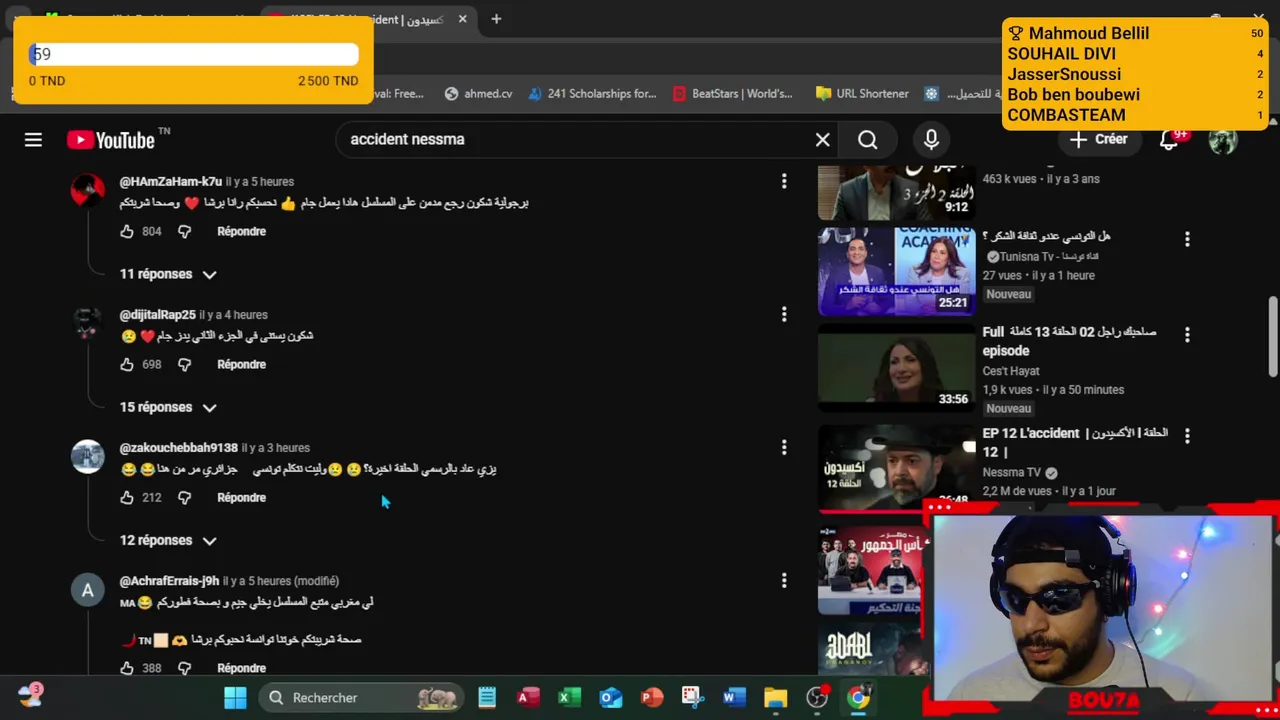The height and width of the screenshot is (720, 1280).
Task: Switch to Chrome in the taskbar
Action: [858, 698]
